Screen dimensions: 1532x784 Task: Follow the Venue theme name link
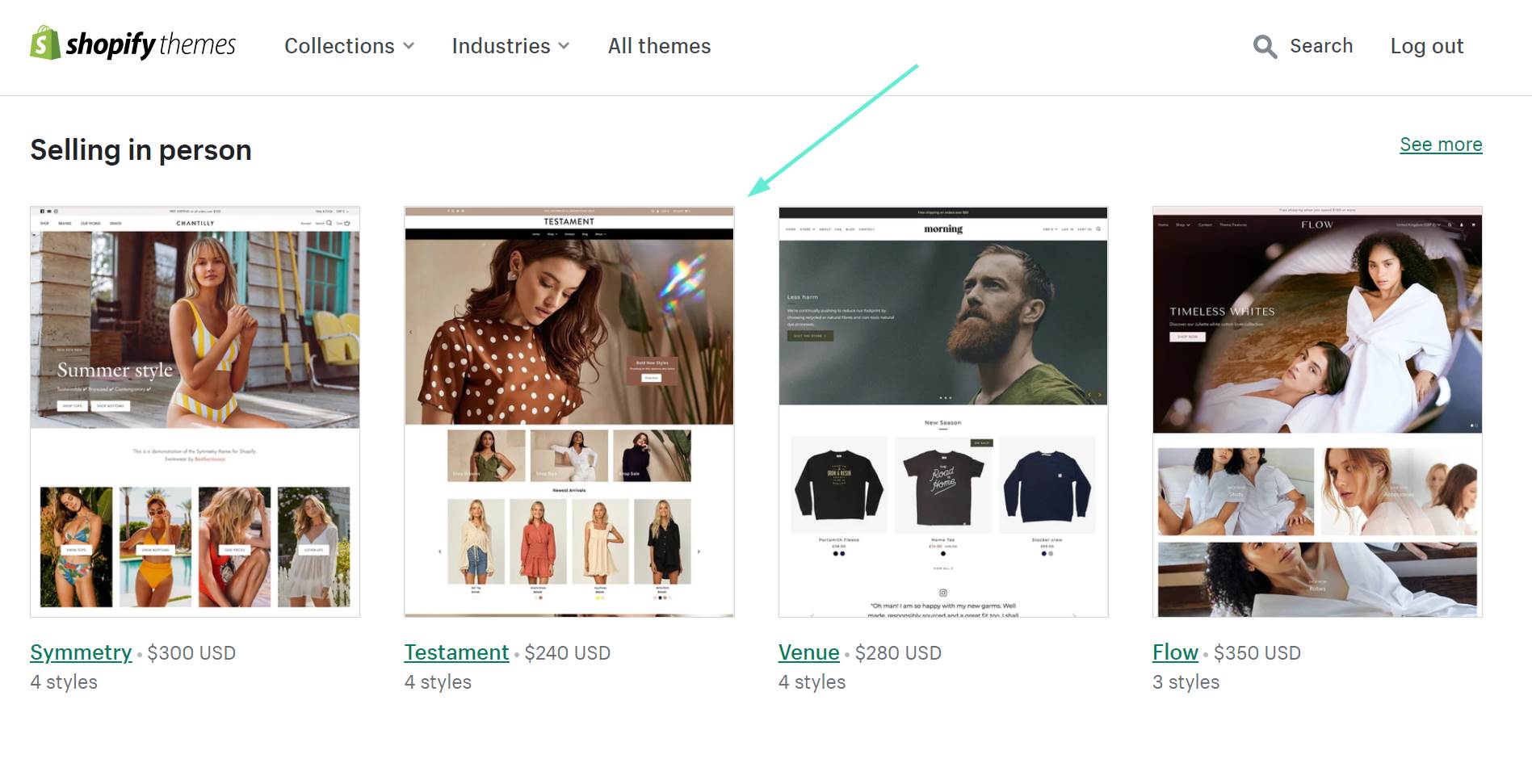pyautogui.click(x=808, y=652)
